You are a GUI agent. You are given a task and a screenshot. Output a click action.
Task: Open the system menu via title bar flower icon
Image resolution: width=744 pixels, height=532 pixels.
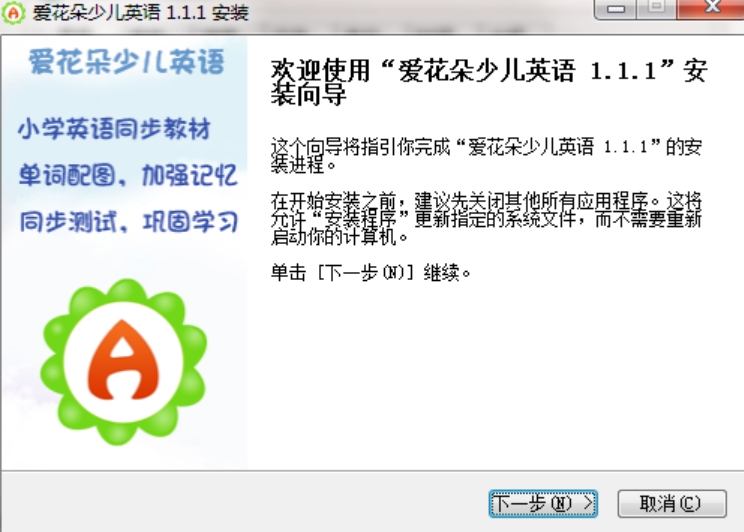tap(13, 12)
